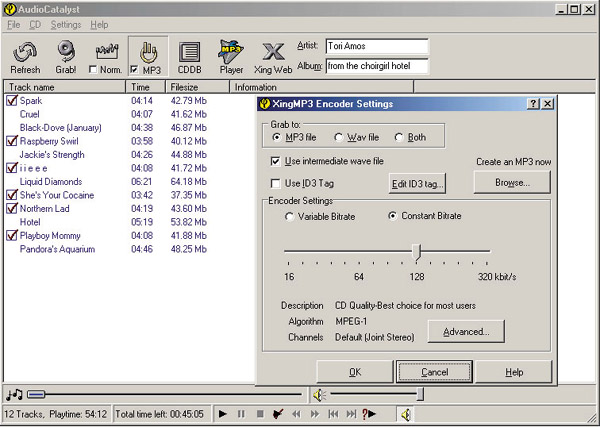Click the rewind playback button
Viewport: 600px width, 427px height.
[x=296, y=414]
